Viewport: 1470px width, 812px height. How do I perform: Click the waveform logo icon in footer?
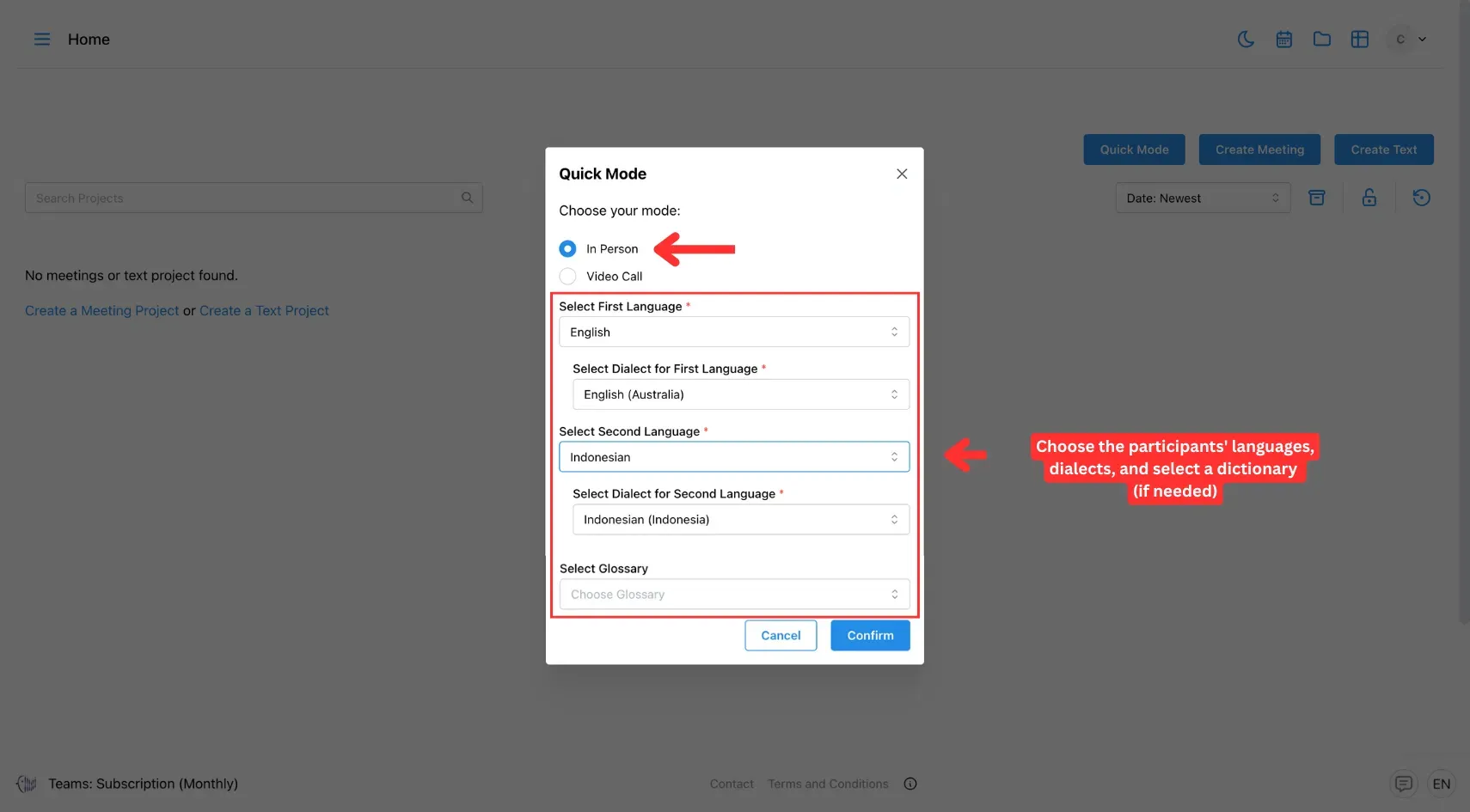(x=27, y=784)
